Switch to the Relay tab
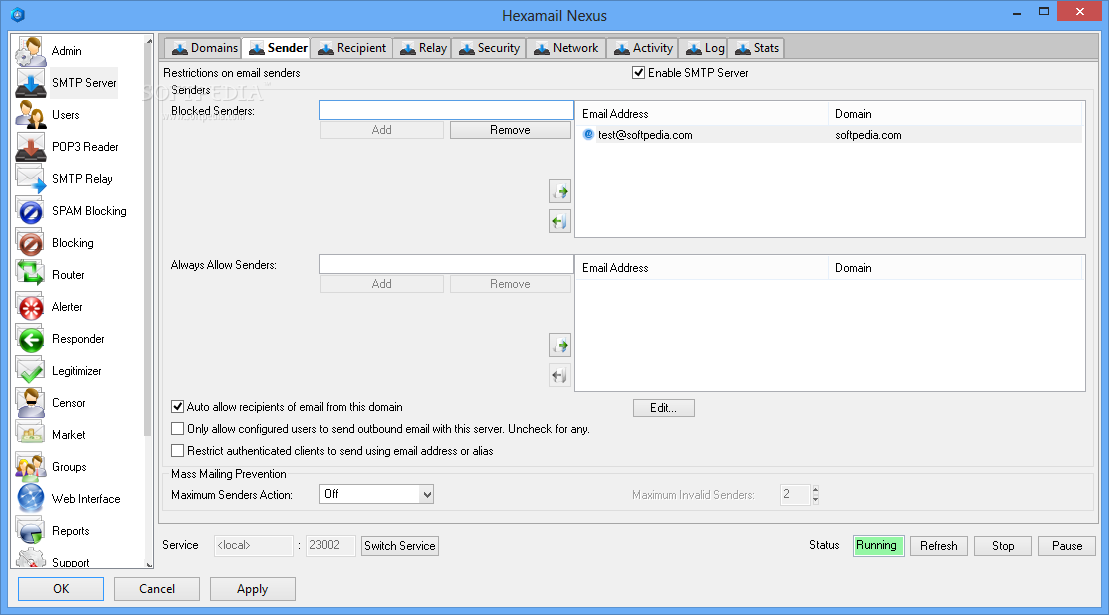Viewport: 1109px width, 615px height. [x=423, y=48]
